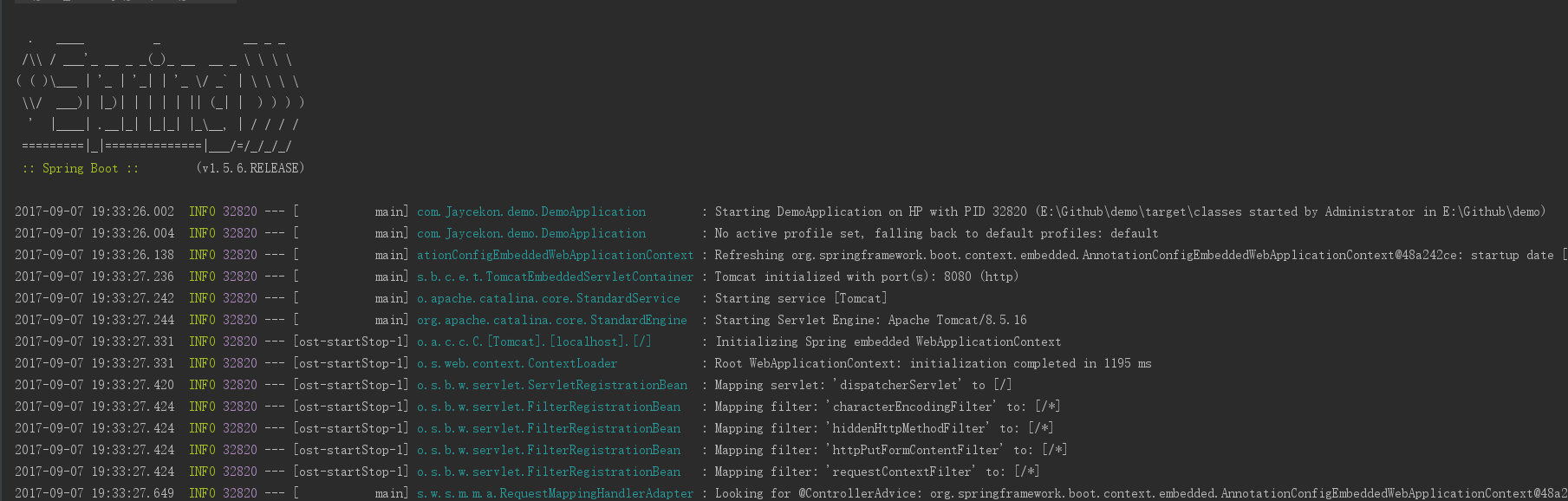Viewport: 1568px width, 501px height.
Task: Click the 'Refreshing org.springframework.boot.context.embedded' message
Action: (x=1141, y=255)
